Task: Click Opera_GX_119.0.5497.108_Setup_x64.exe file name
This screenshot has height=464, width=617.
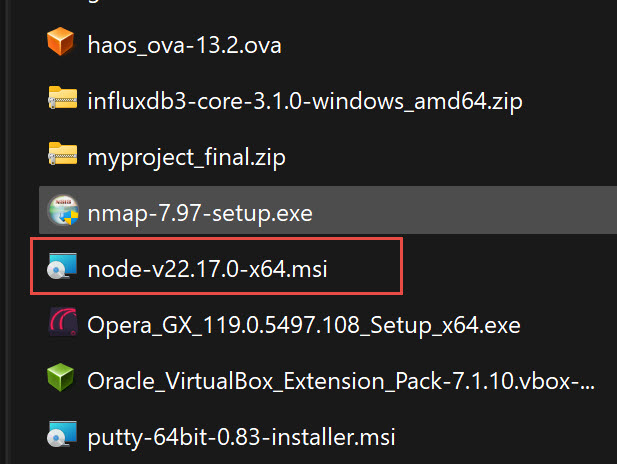Action: pos(304,326)
